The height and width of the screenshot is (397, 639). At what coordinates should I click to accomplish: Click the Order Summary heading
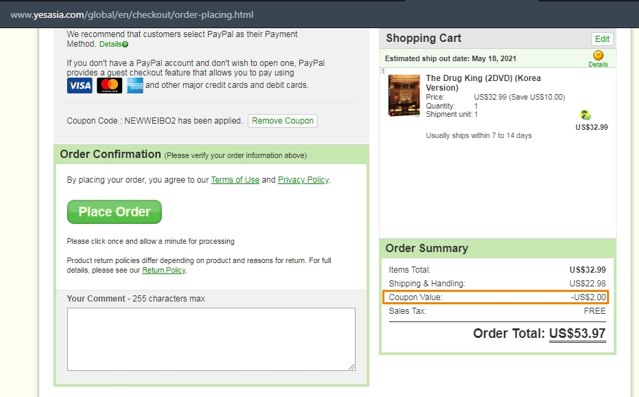(x=427, y=248)
